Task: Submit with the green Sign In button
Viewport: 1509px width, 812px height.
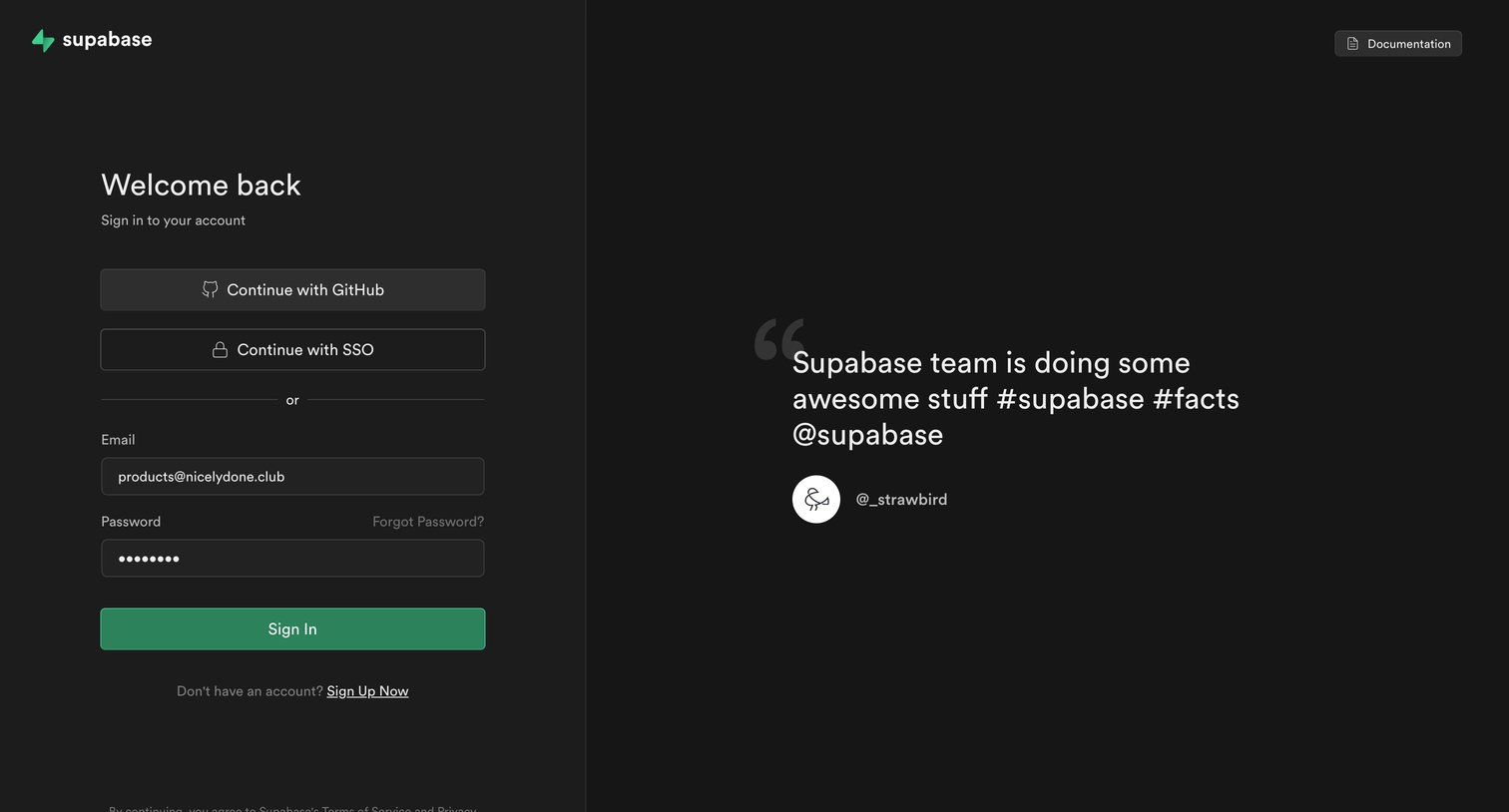Action: tap(292, 629)
